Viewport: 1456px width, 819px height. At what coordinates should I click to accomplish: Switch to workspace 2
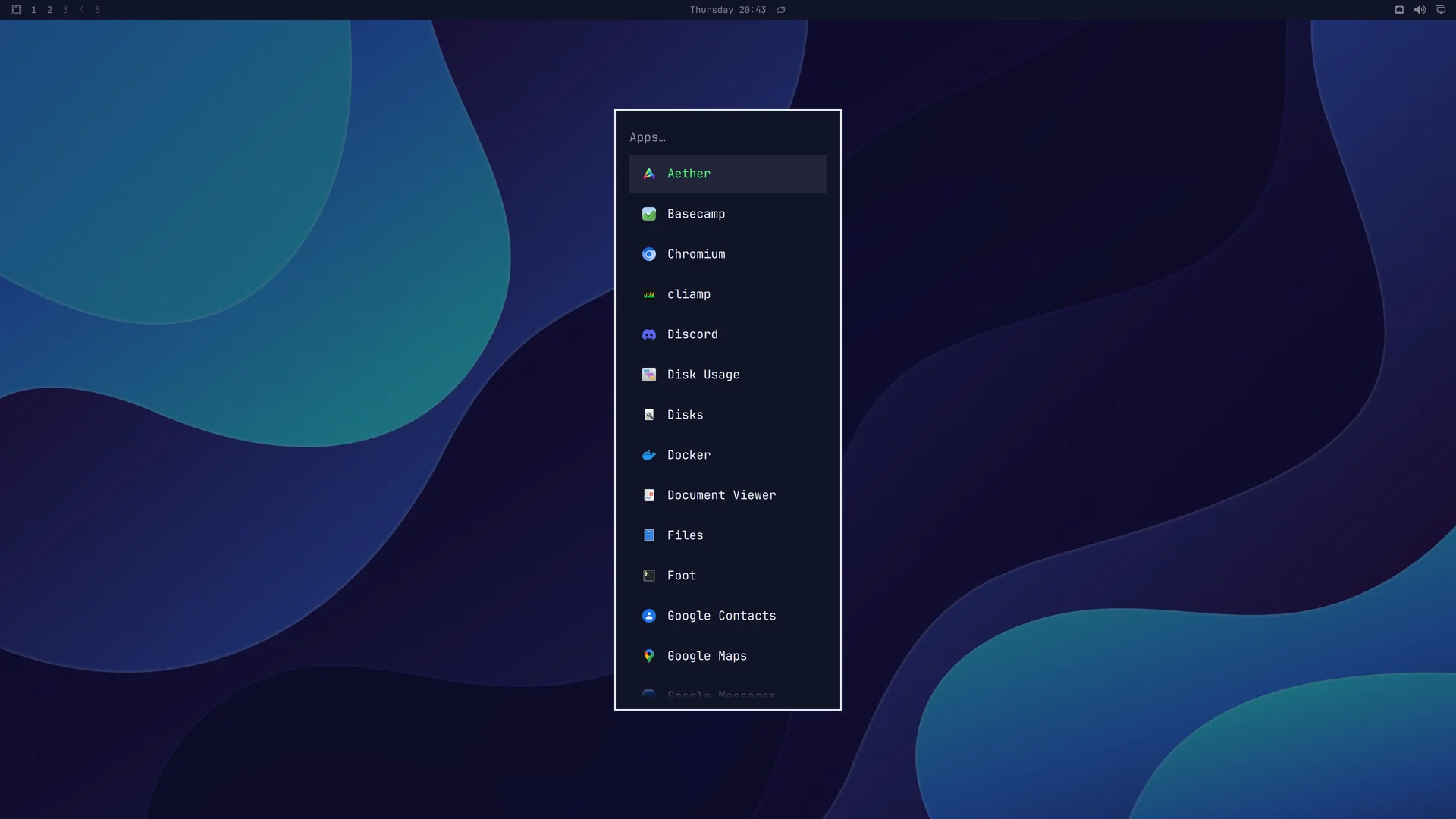pos(49,10)
